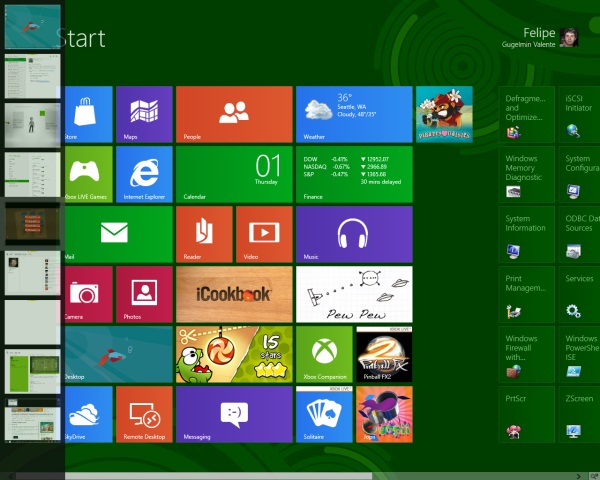
Task: Open the Reader tile
Action: 204,234
